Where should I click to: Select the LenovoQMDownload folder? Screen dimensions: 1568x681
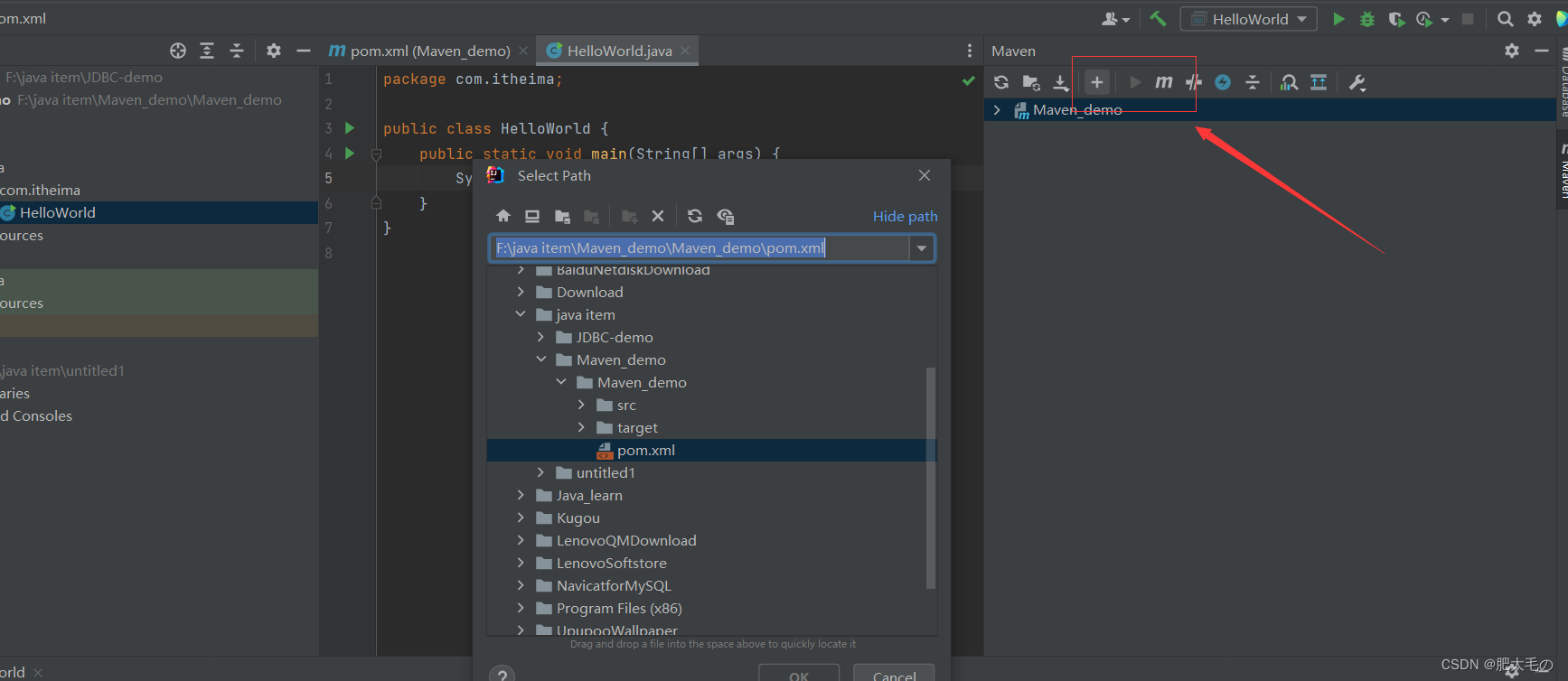[626, 540]
